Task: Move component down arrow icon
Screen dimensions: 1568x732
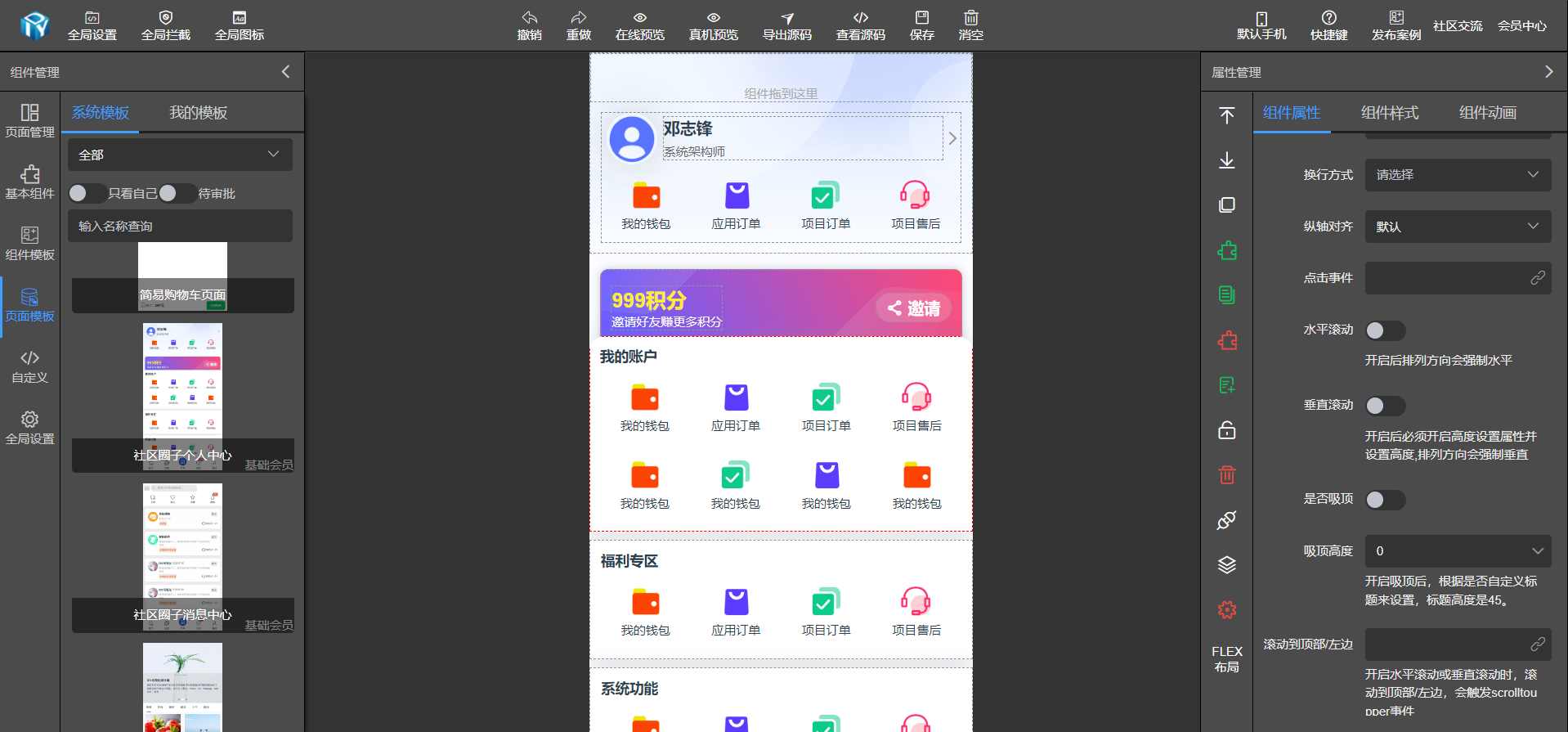Action: 1227,160
